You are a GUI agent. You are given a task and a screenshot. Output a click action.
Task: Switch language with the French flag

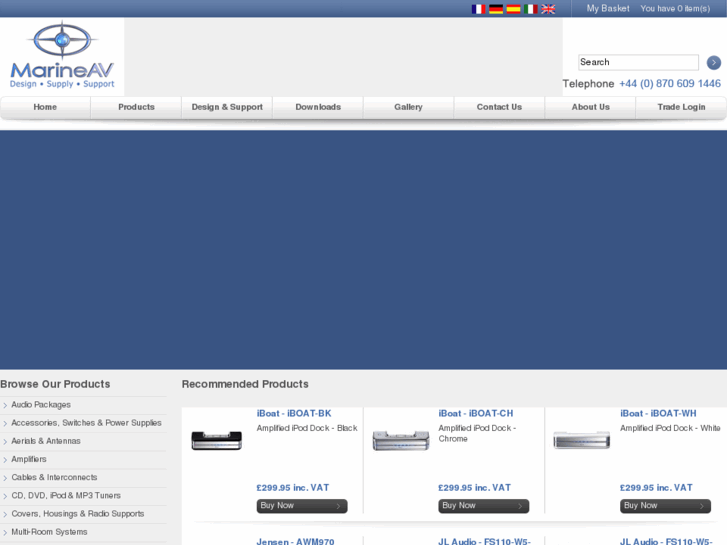pyautogui.click(x=478, y=9)
